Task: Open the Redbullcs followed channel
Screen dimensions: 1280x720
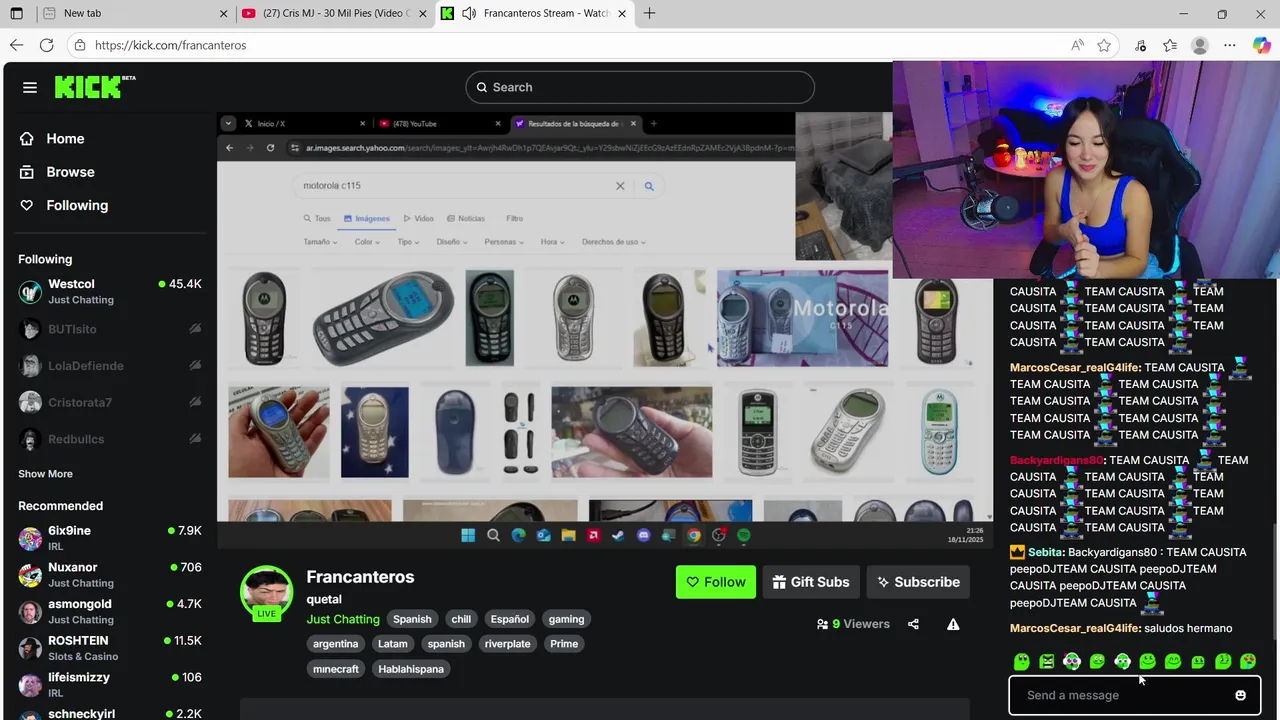Action: point(110,439)
